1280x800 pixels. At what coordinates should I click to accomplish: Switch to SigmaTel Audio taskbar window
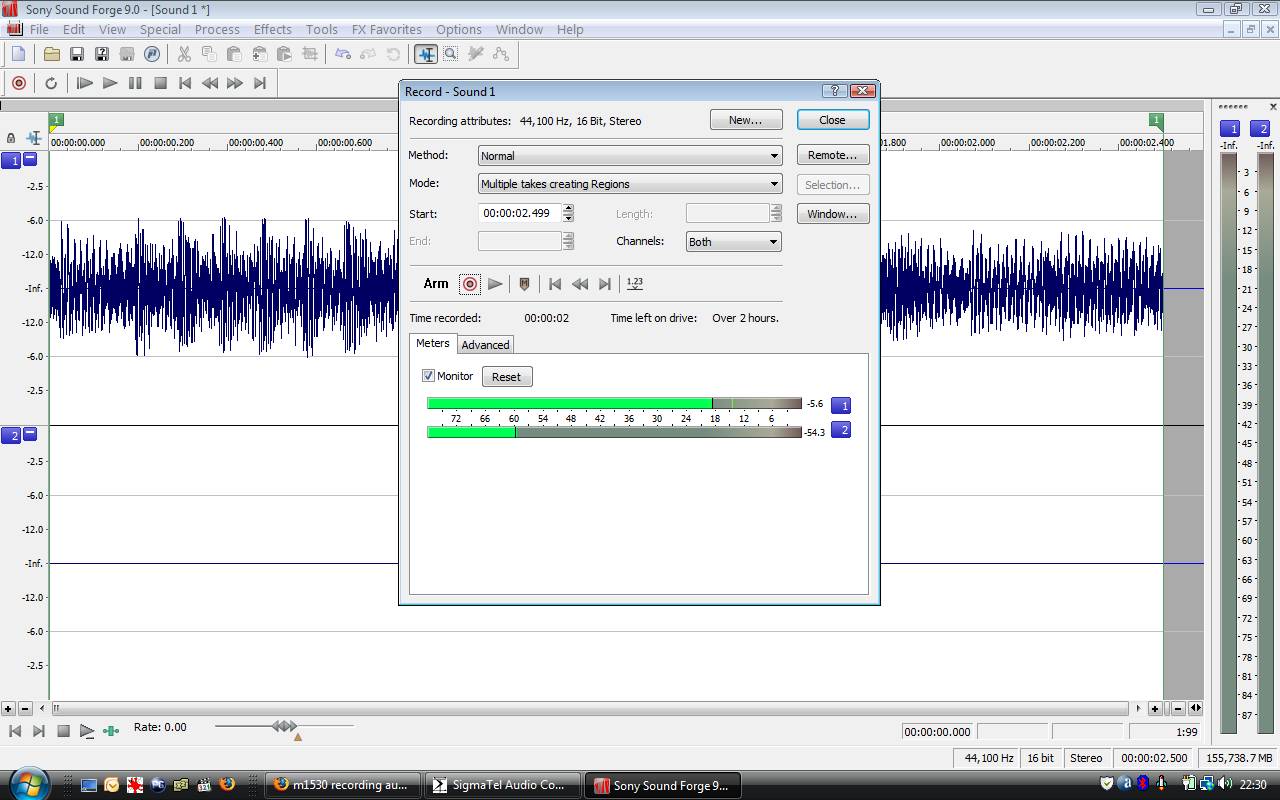pyautogui.click(x=502, y=785)
